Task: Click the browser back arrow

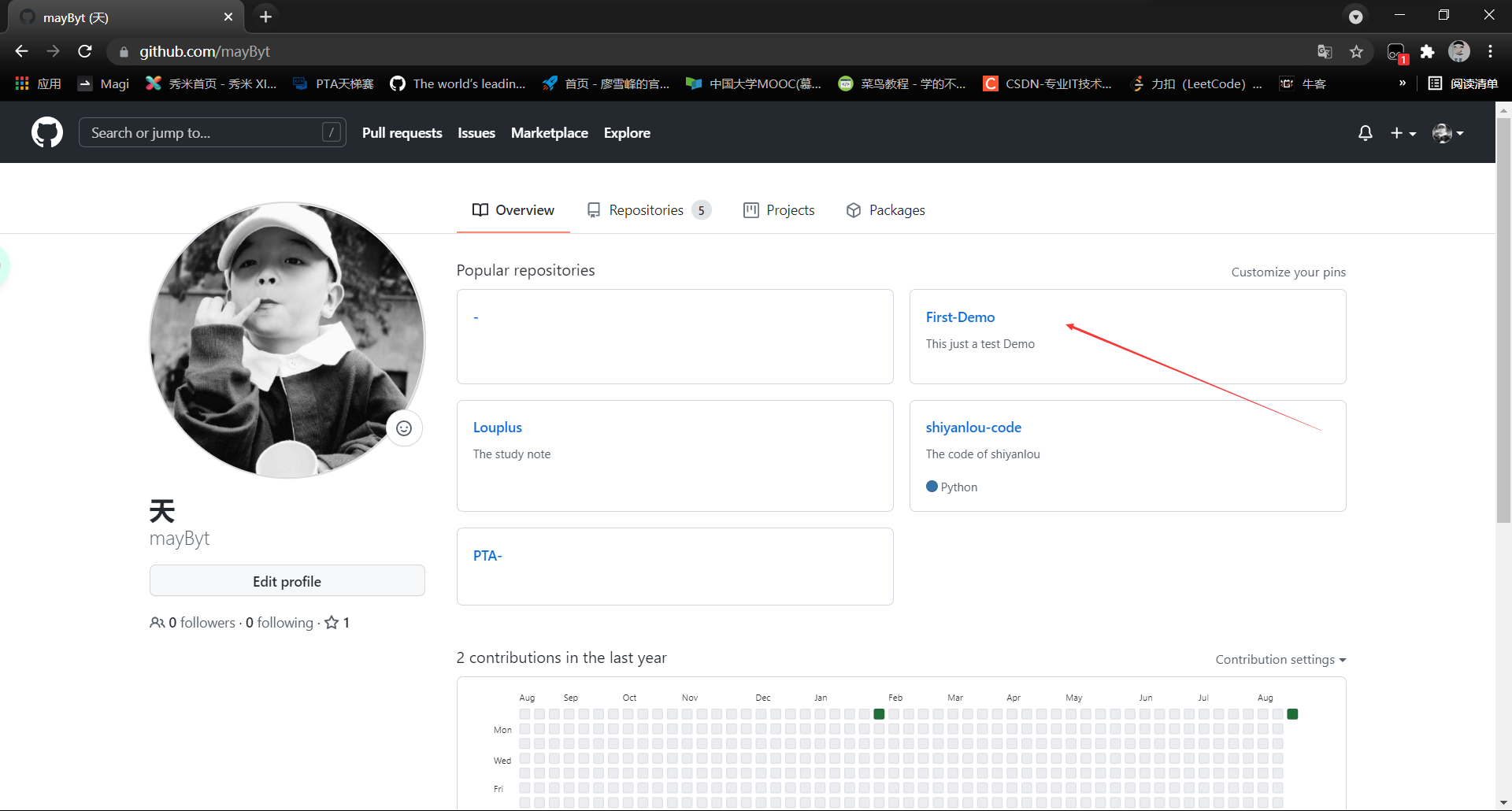Action: tap(21, 51)
